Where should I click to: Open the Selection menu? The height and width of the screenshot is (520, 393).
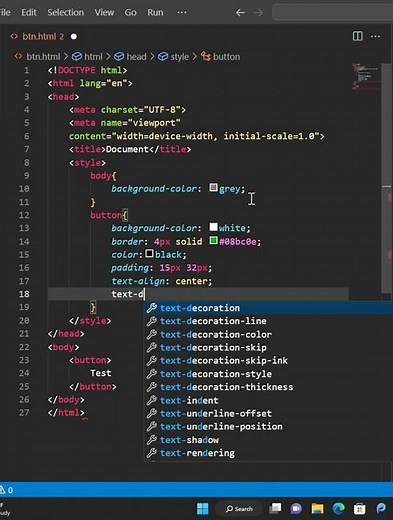pos(66,13)
